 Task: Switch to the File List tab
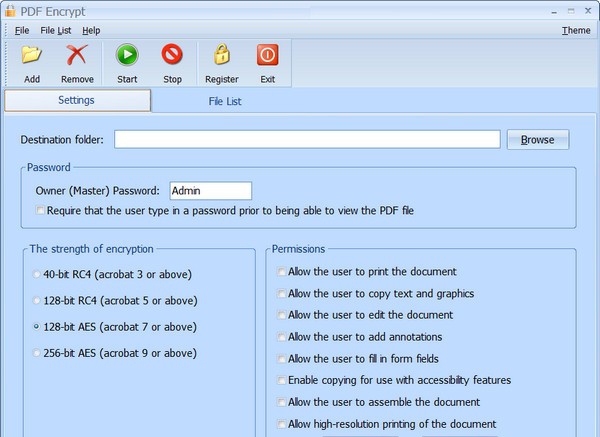pyautogui.click(x=225, y=101)
